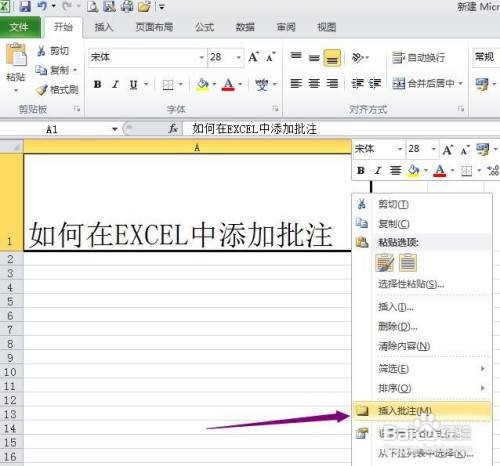Open clipboard group dialog launcher

pos(77,109)
